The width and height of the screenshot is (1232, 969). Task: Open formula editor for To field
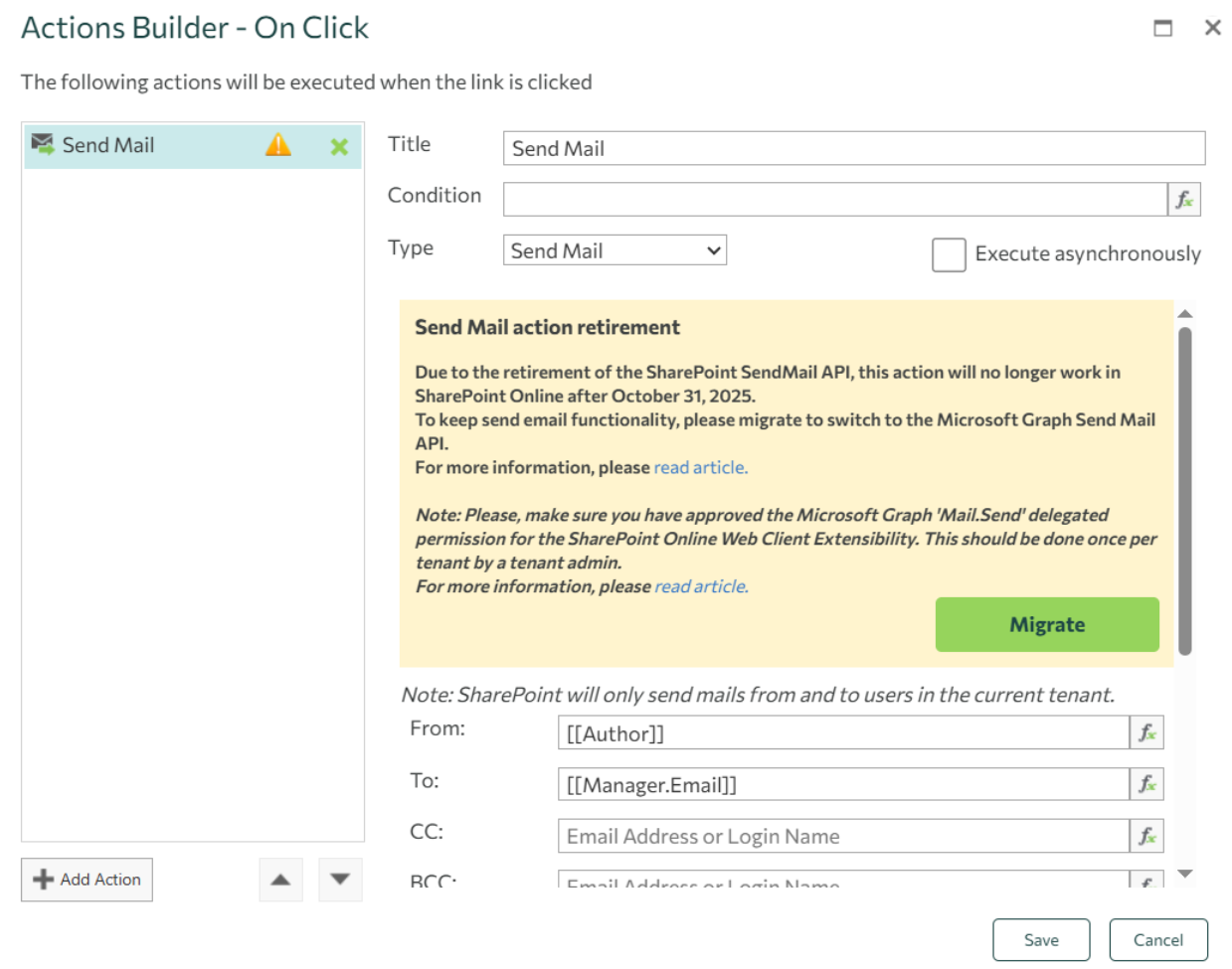(x=1146, y=784)
